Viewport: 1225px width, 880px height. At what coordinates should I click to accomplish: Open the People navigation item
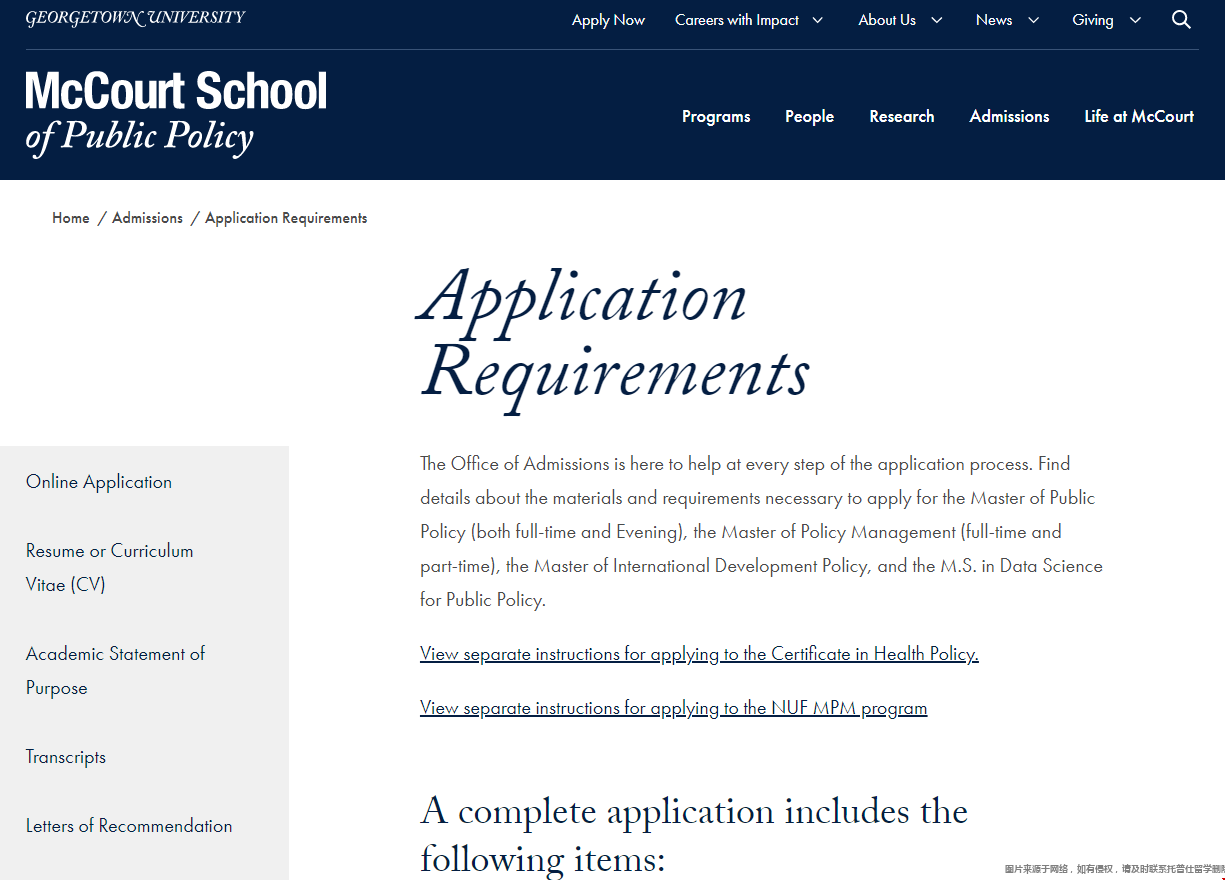(x=809, y=116)
